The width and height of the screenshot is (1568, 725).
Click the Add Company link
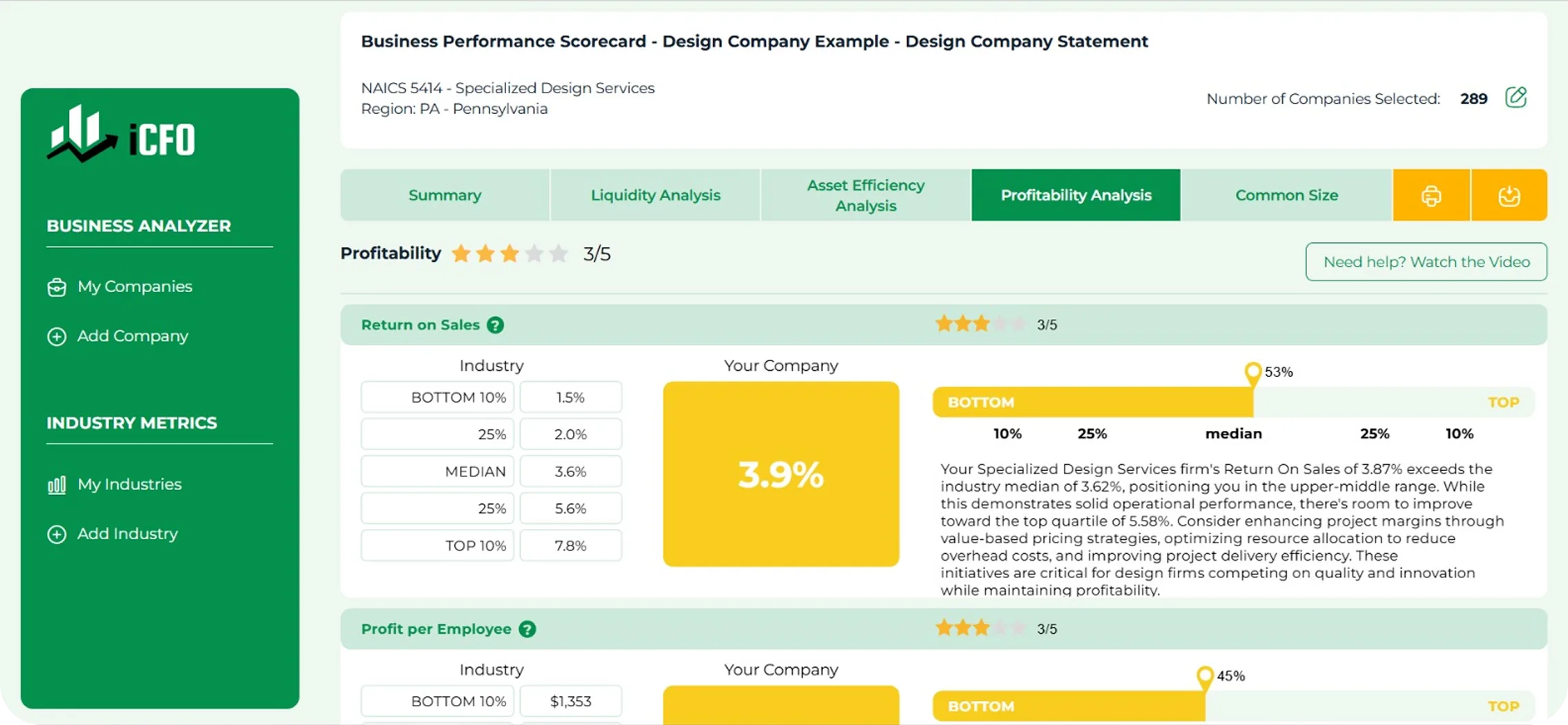tap(133, 336)
